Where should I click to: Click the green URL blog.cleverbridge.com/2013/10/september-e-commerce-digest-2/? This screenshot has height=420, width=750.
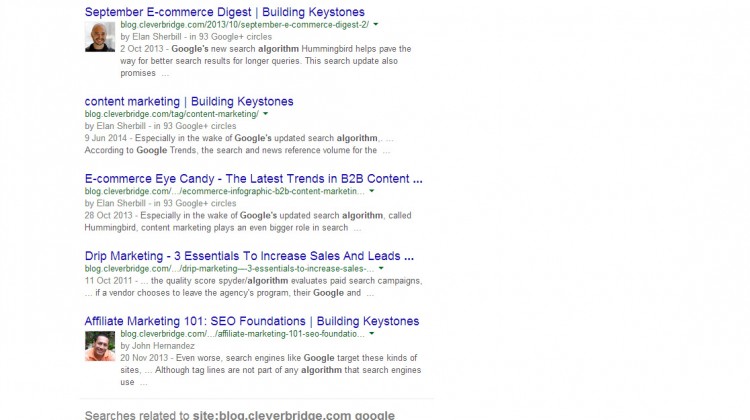244,24
